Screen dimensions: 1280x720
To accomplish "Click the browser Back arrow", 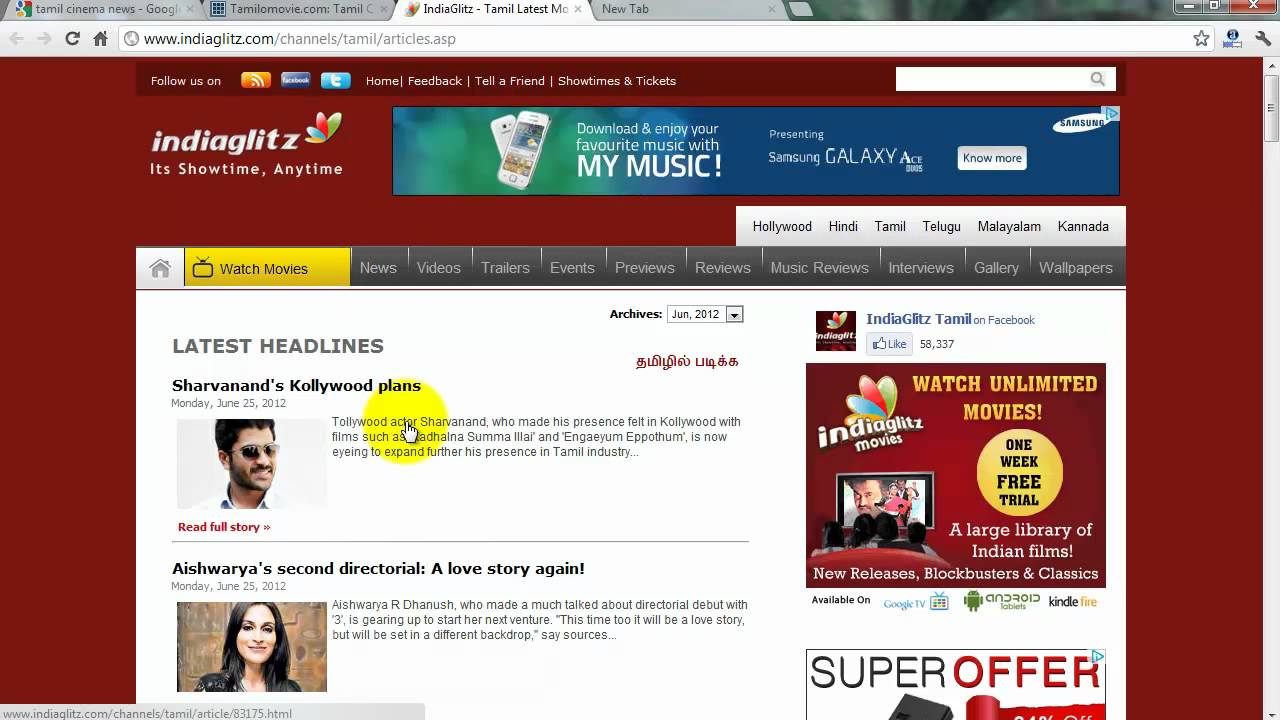I will [x=16, y=39].
